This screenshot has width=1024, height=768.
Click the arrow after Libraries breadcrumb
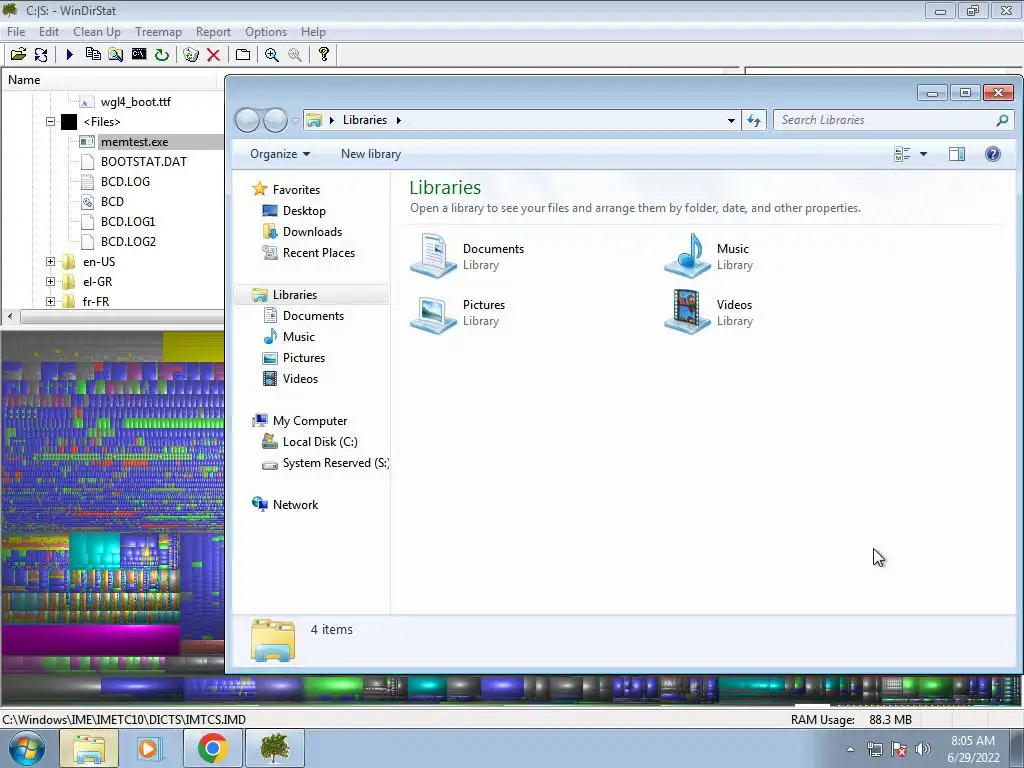click(x=398, y=120)
